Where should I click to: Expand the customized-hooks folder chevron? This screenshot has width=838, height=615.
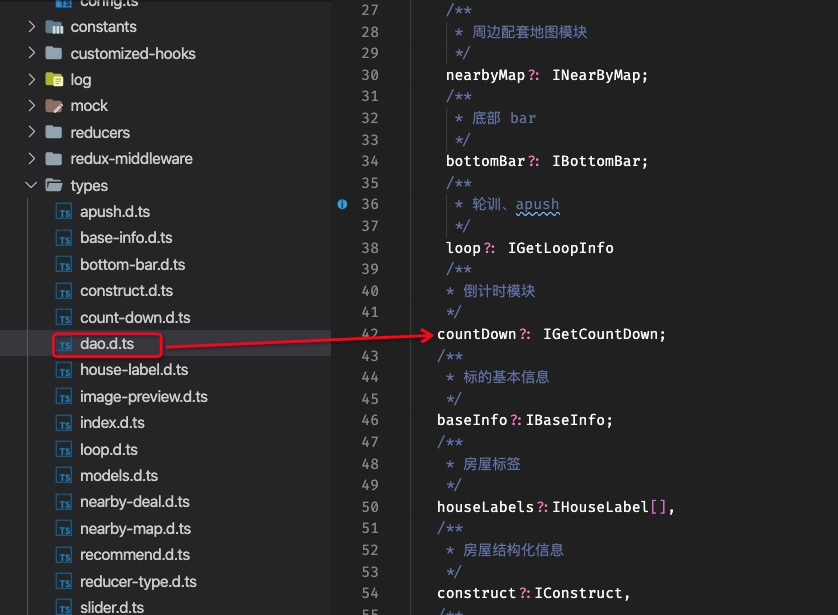coord(32,52)
